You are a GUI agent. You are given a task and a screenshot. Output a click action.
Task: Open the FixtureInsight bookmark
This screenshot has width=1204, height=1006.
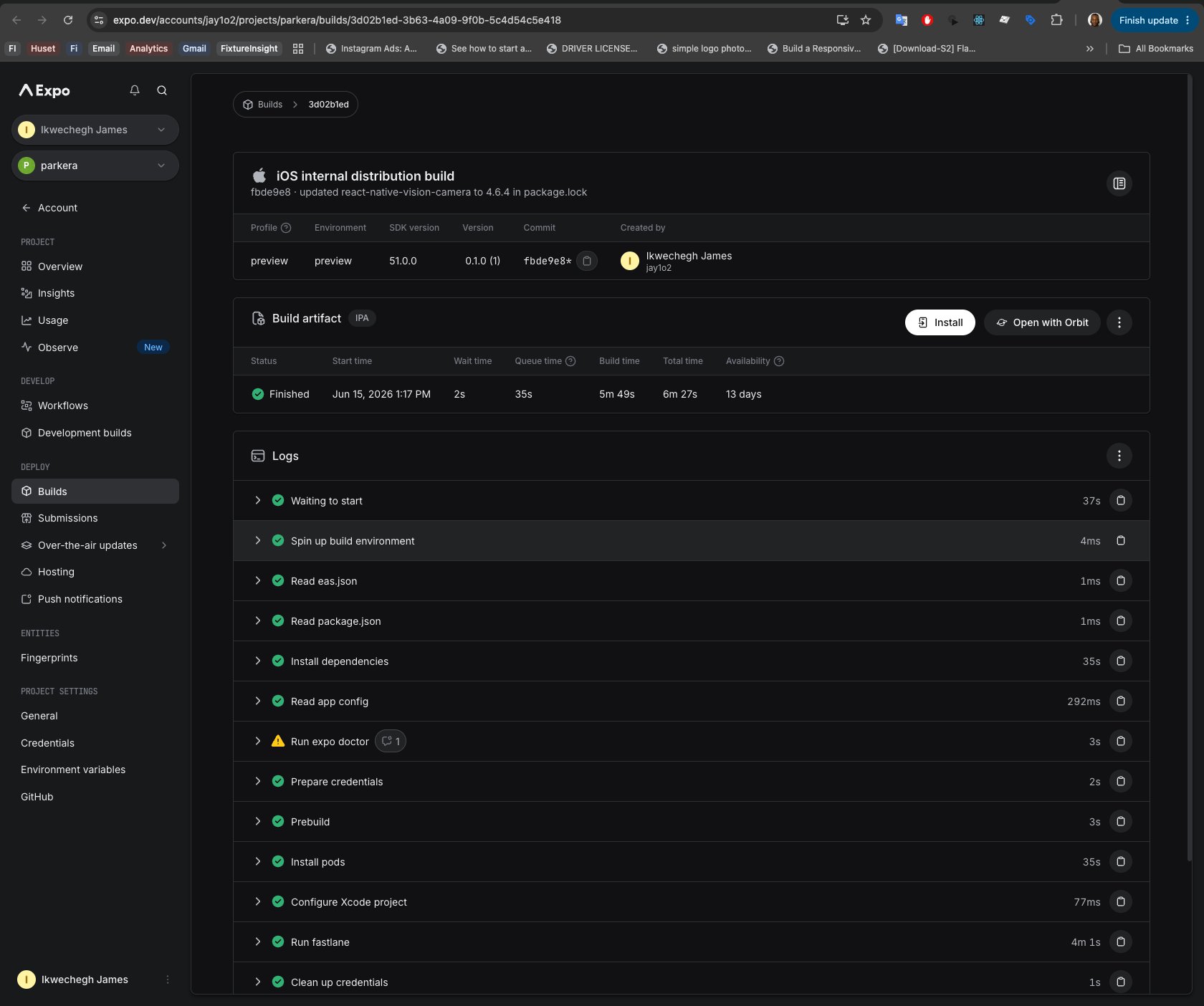[x=249, y=49]
